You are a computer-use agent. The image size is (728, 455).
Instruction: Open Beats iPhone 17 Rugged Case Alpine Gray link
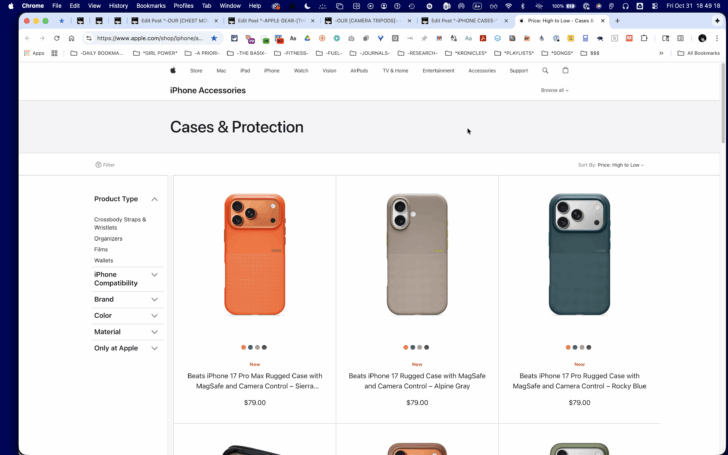coord(417,381)
